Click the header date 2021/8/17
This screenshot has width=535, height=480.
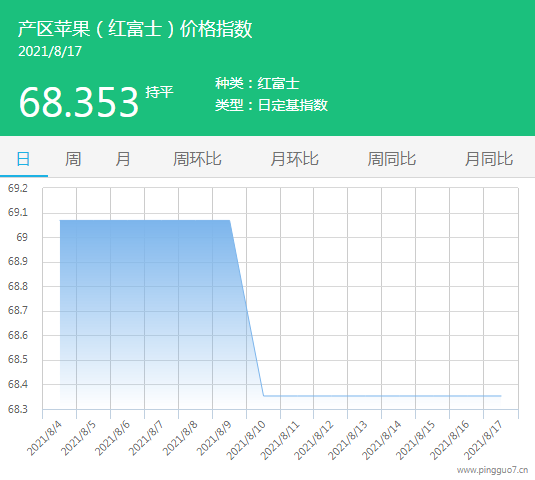click(x=50, y=52)
